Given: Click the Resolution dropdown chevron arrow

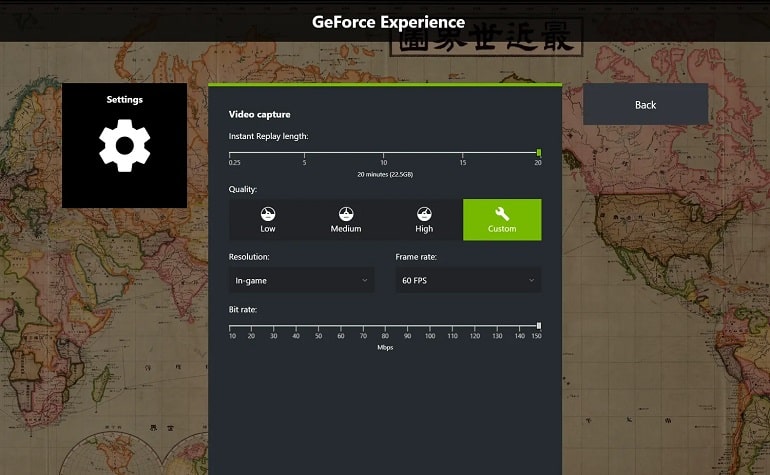Looking at the screenshot, I should click(364, 280).
